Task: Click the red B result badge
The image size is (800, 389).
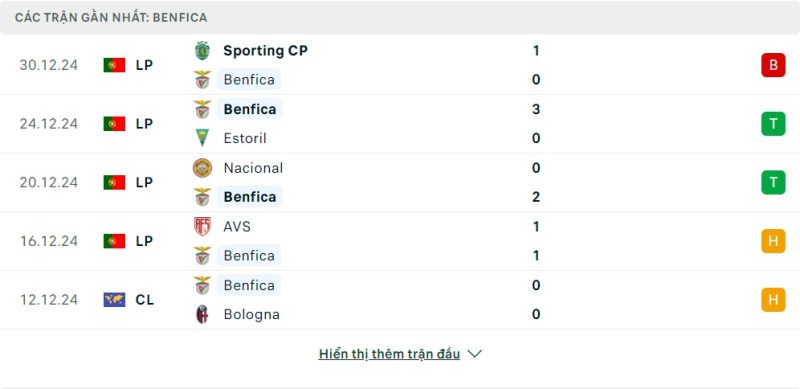Action: tap(773, 65)
